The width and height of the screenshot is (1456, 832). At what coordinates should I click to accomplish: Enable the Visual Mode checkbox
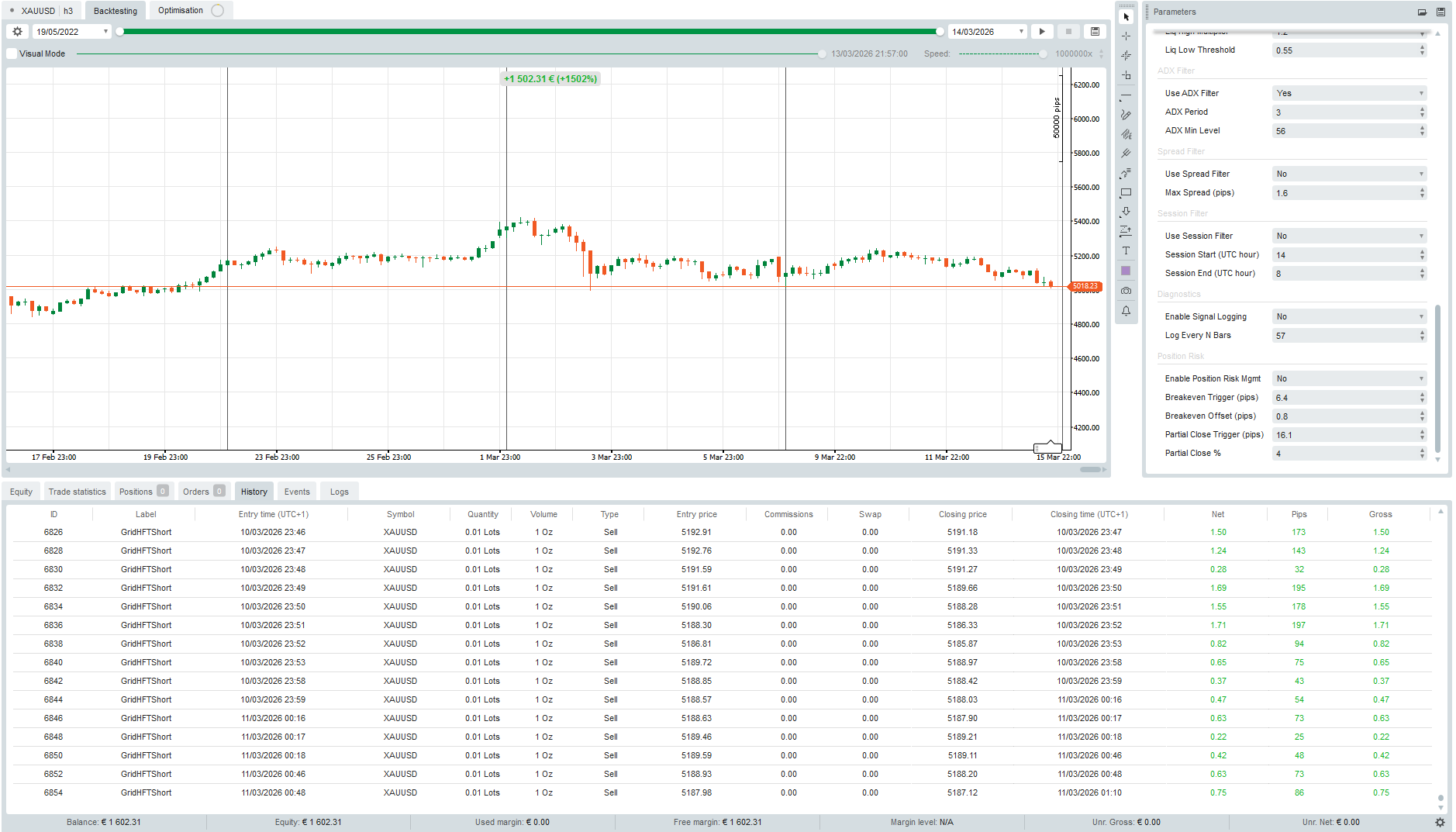[12, 53]
